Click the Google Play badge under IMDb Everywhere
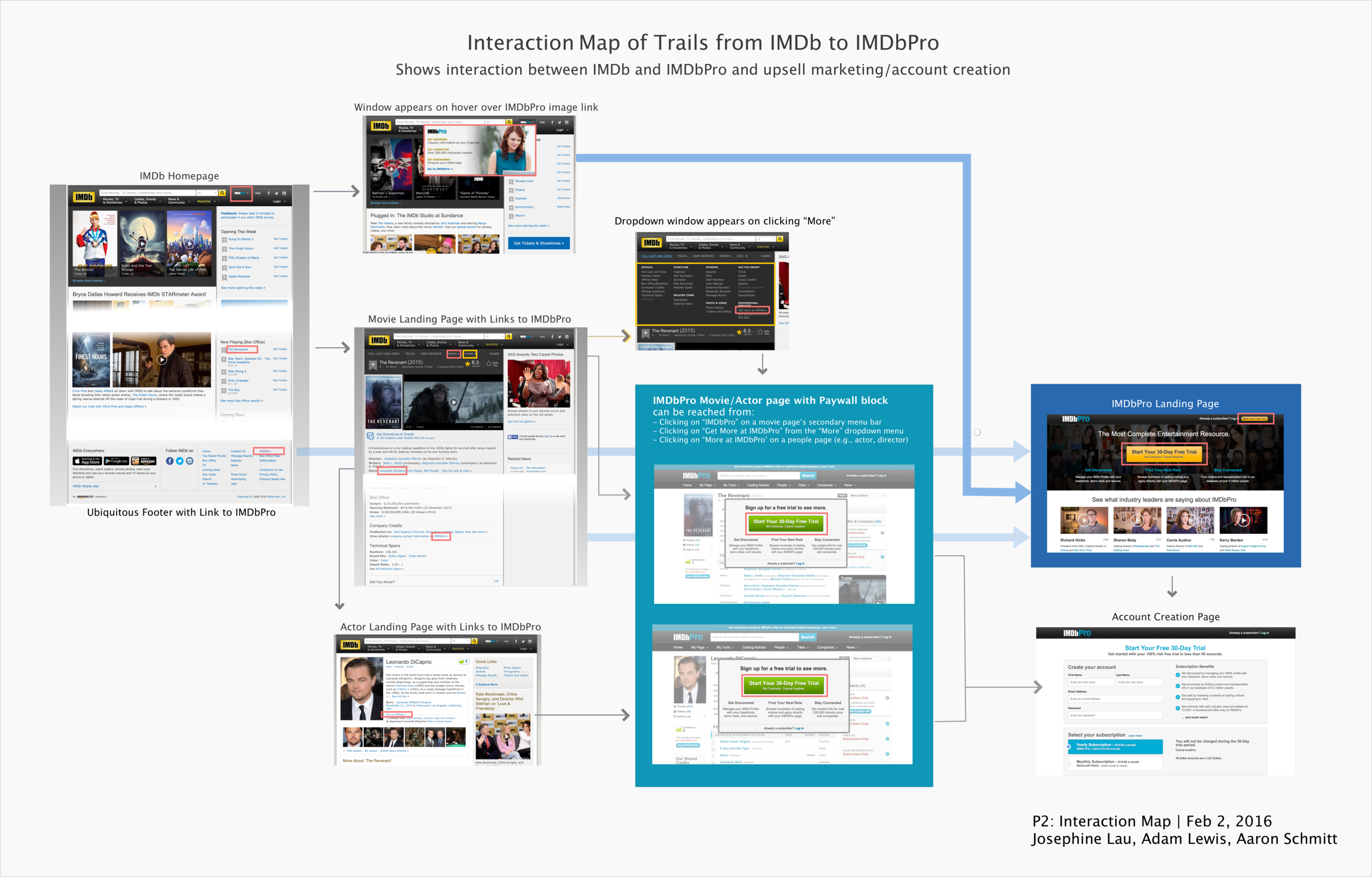The height and width of the screenshot is (877, 1372). coord(116,461)
